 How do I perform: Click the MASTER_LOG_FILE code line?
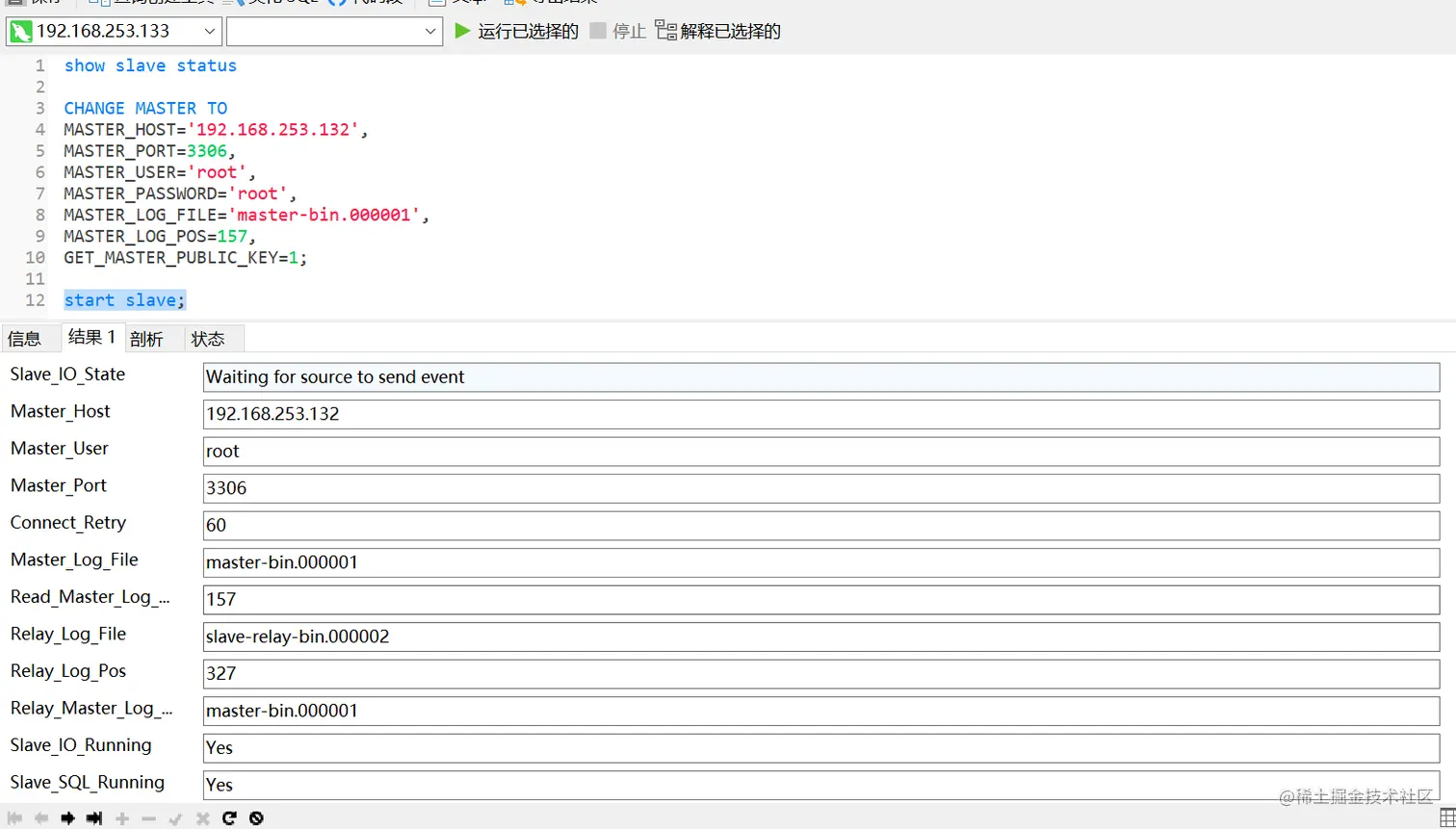tap(247, 215)
